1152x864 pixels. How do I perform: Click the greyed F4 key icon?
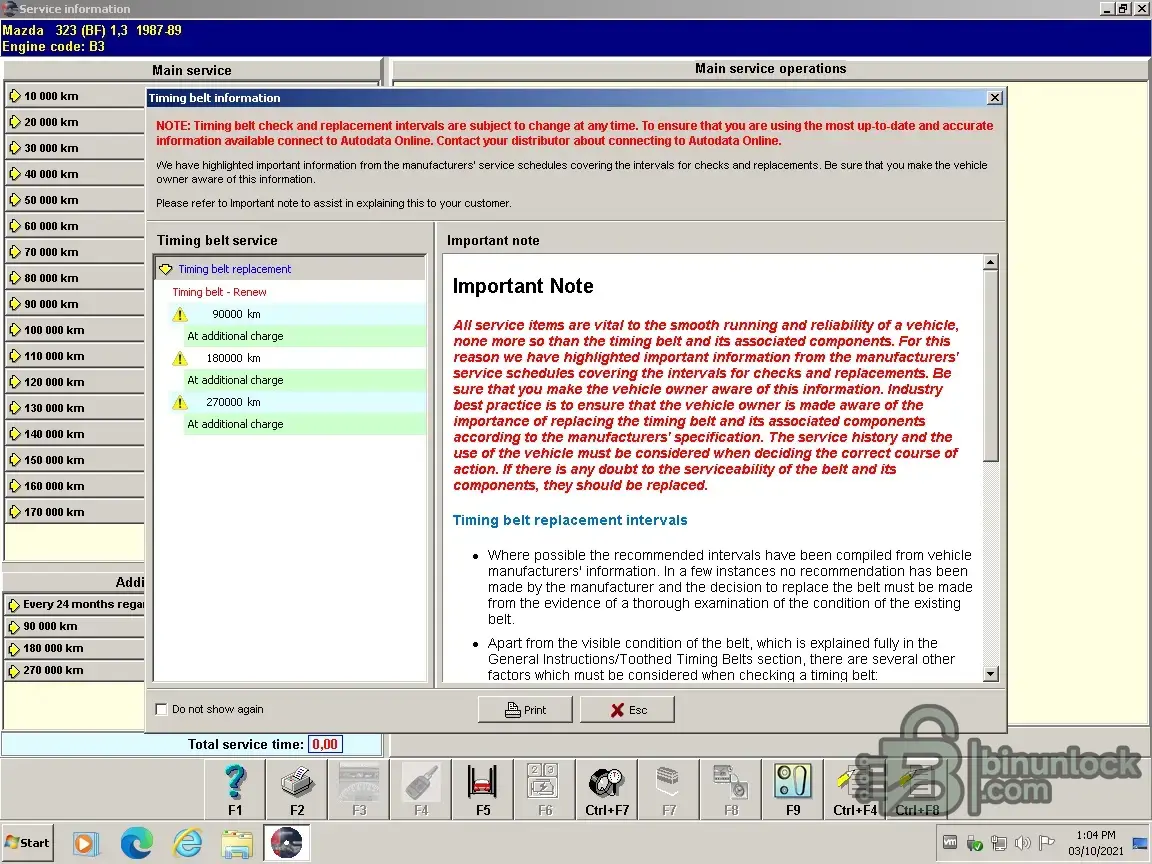click(422, 782)
